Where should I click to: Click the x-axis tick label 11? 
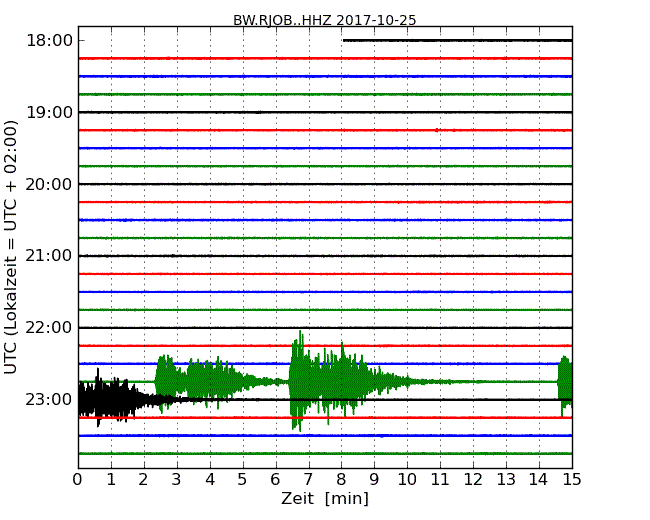coord(440,480)
